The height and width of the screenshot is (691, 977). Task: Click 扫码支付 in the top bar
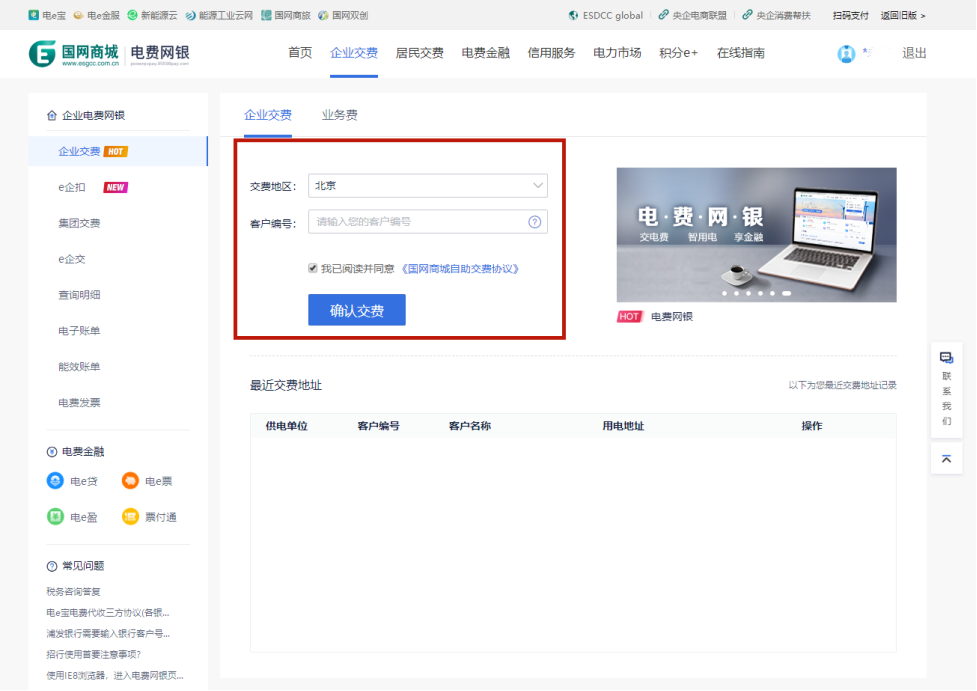click(851, 16)
